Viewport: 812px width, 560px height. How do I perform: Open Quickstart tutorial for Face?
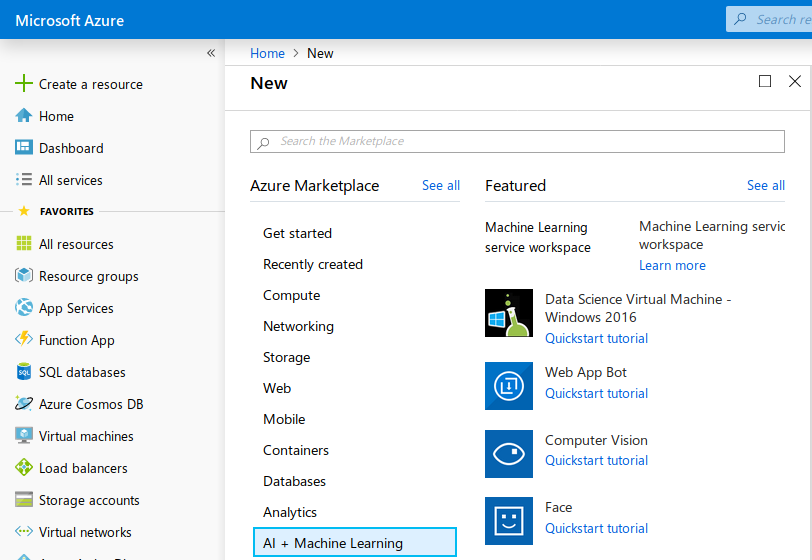[596, 528]
